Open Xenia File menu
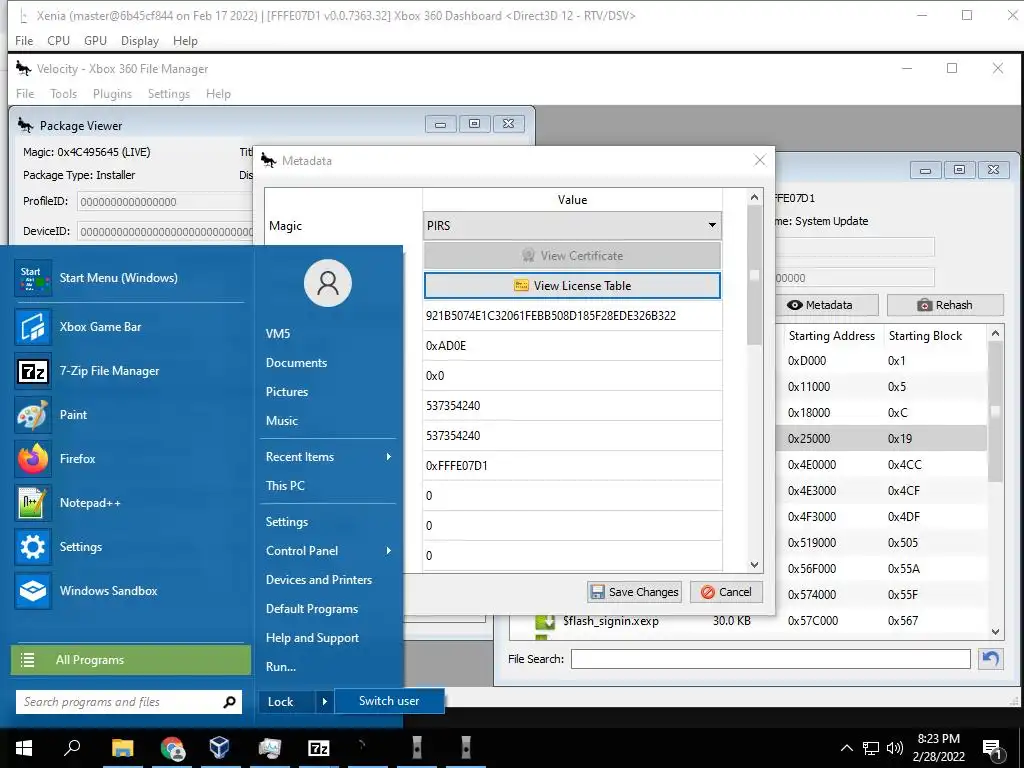Screen dimensions: 1024x768 pyautogui.click(x=24, y=40)
